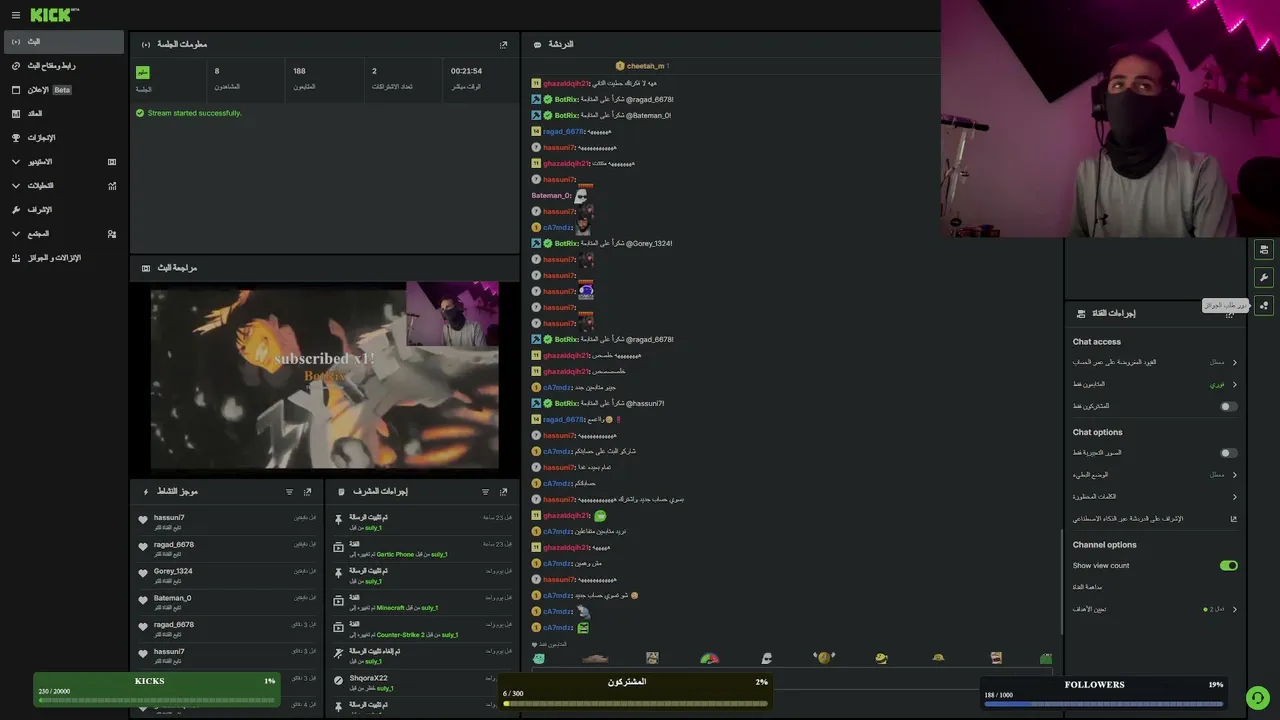Open the Moderation (الإشراف) sidebar item
1280x720 pixels.
[x=64, y=210]
